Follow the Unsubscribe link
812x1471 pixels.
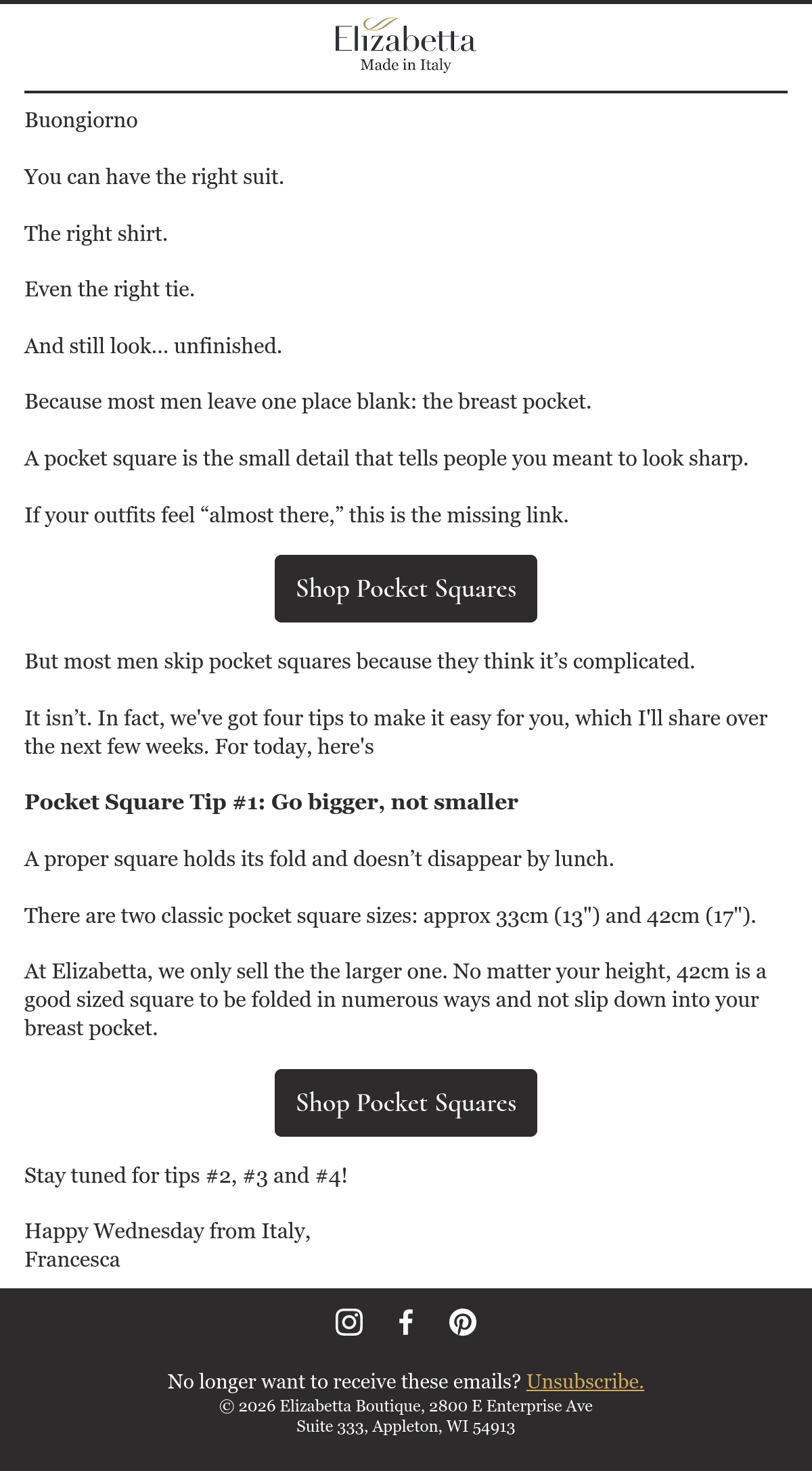(x=585, y=1381)
